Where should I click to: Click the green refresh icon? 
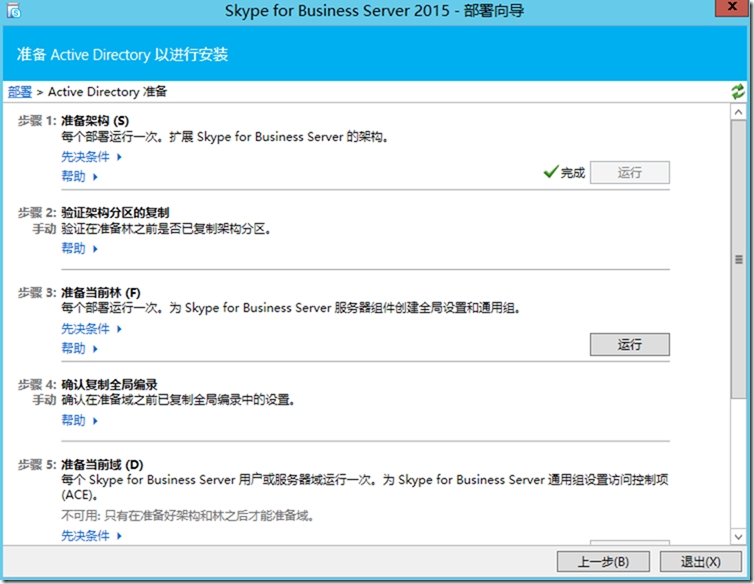click(x=738, y=91)
